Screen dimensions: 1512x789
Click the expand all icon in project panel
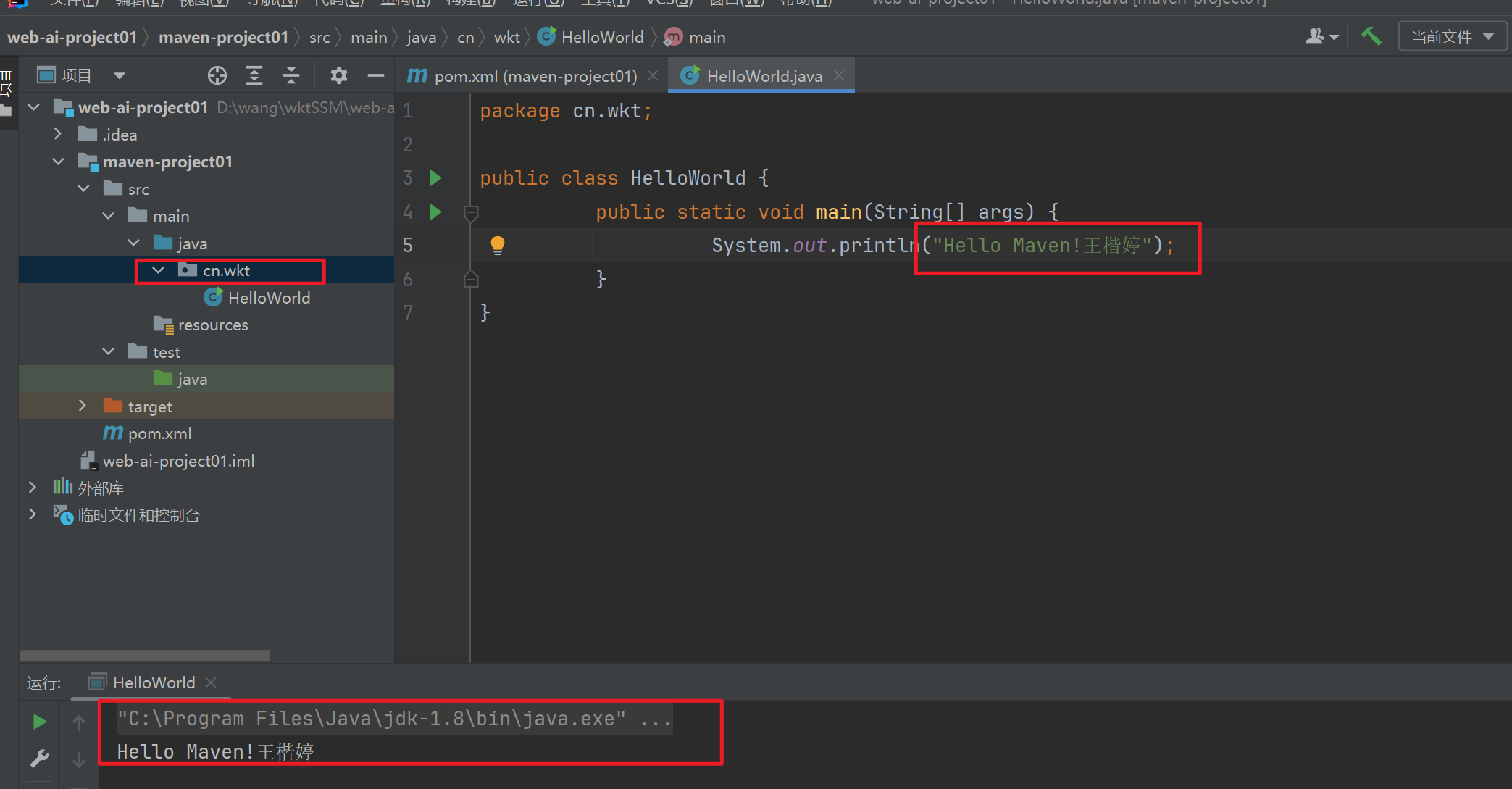(x=254, y=75)
